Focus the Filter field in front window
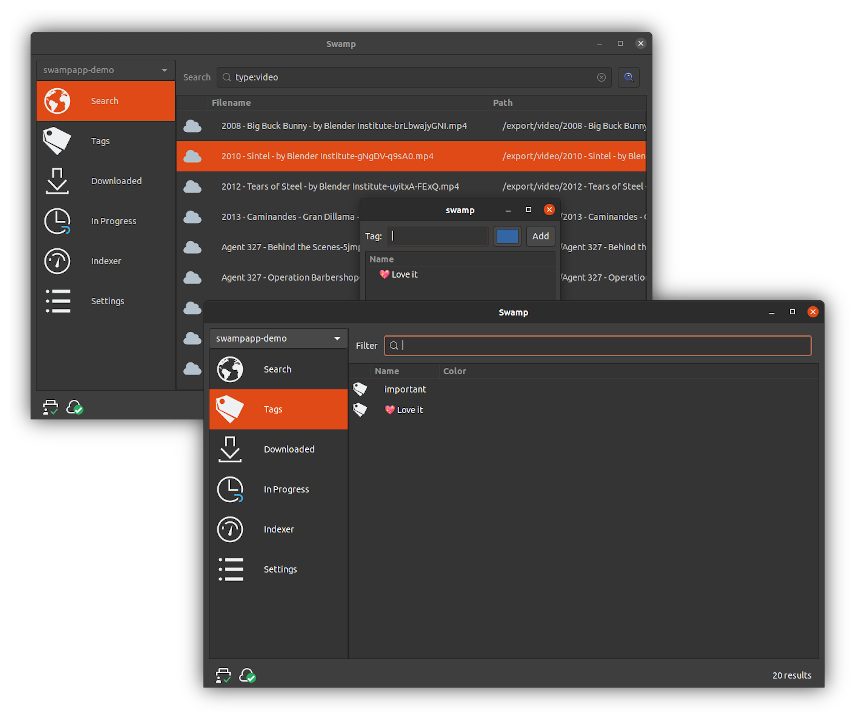Image resolution: width=860 pixels, height=723 pixels. (x=598, y=346)
